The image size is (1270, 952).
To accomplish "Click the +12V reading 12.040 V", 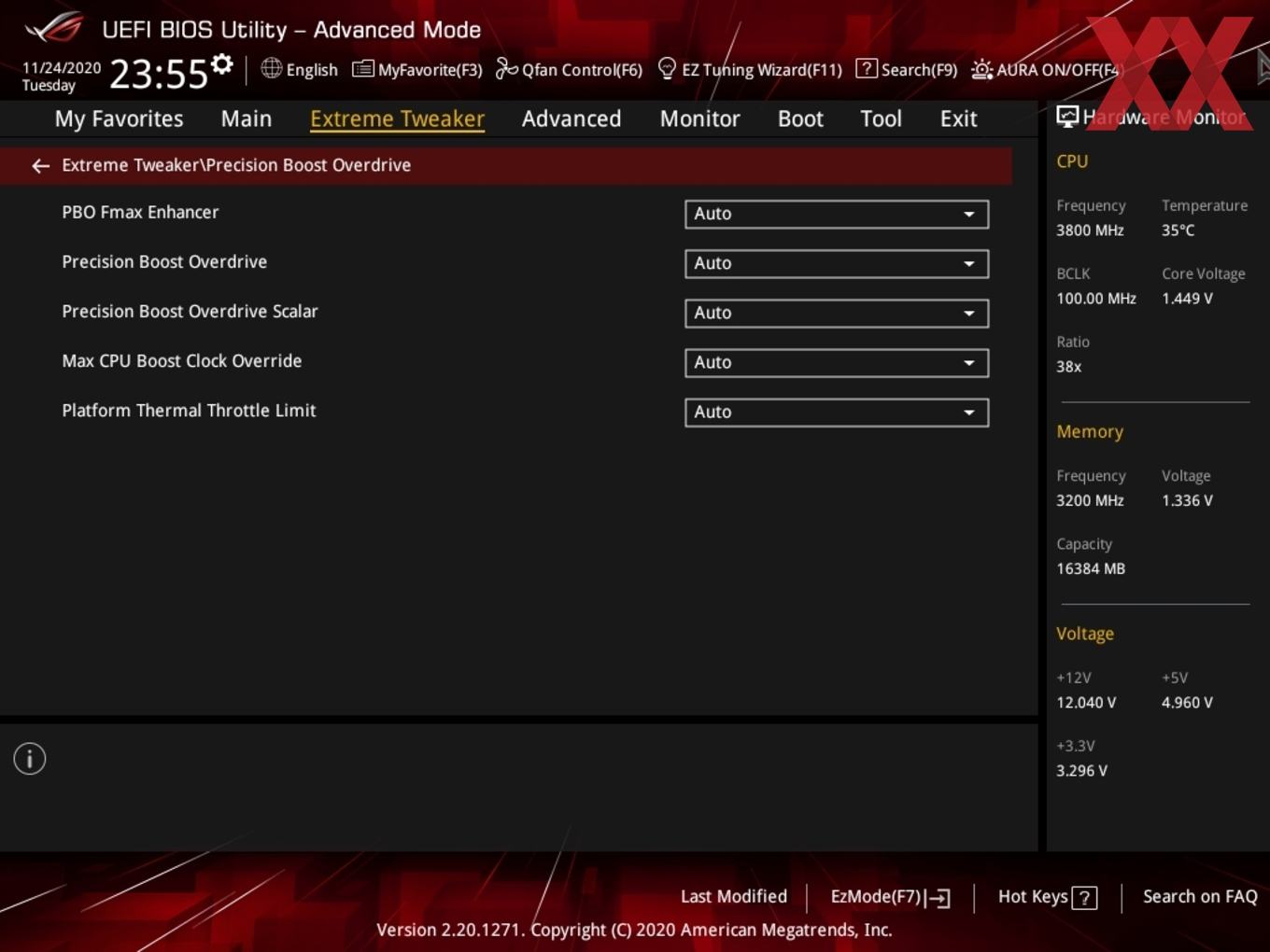I will [1086, 703].
